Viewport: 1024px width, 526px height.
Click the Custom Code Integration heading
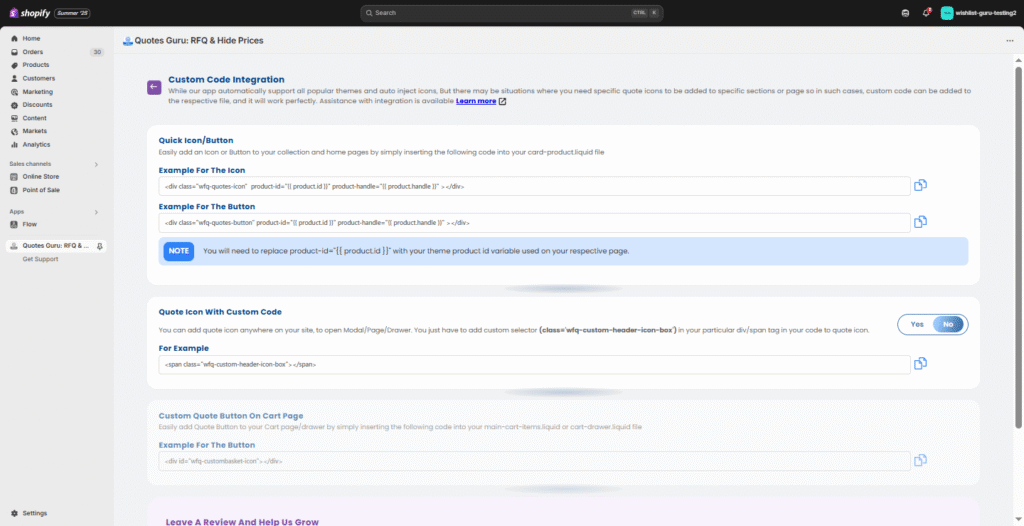coord(226,80)
